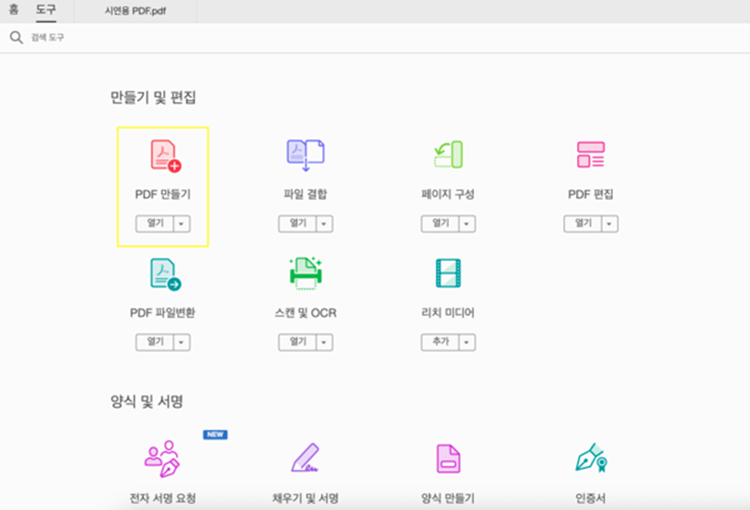
Task: Click 추가 button under 리치 미디어
Action: 440,342
